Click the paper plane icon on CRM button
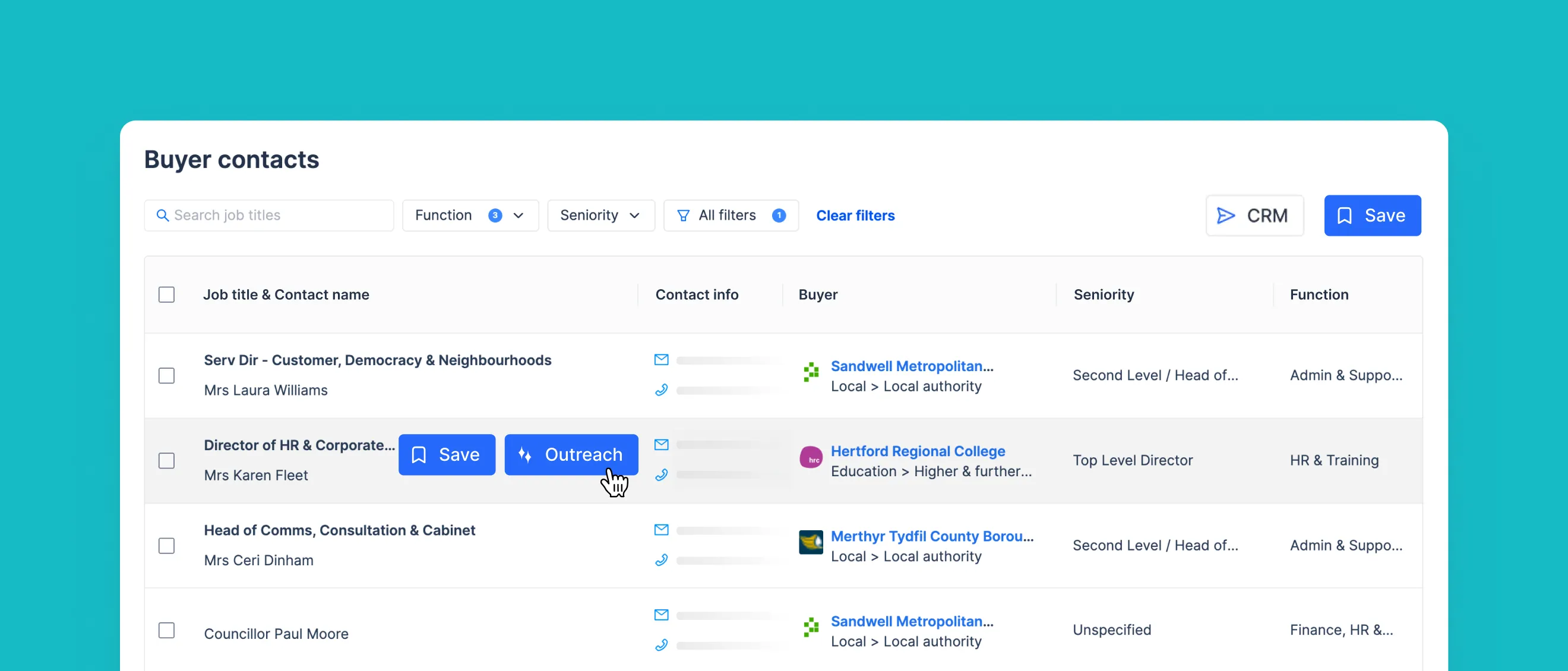This screenshot has height=671, width=1568. [x=1225, y=216]
